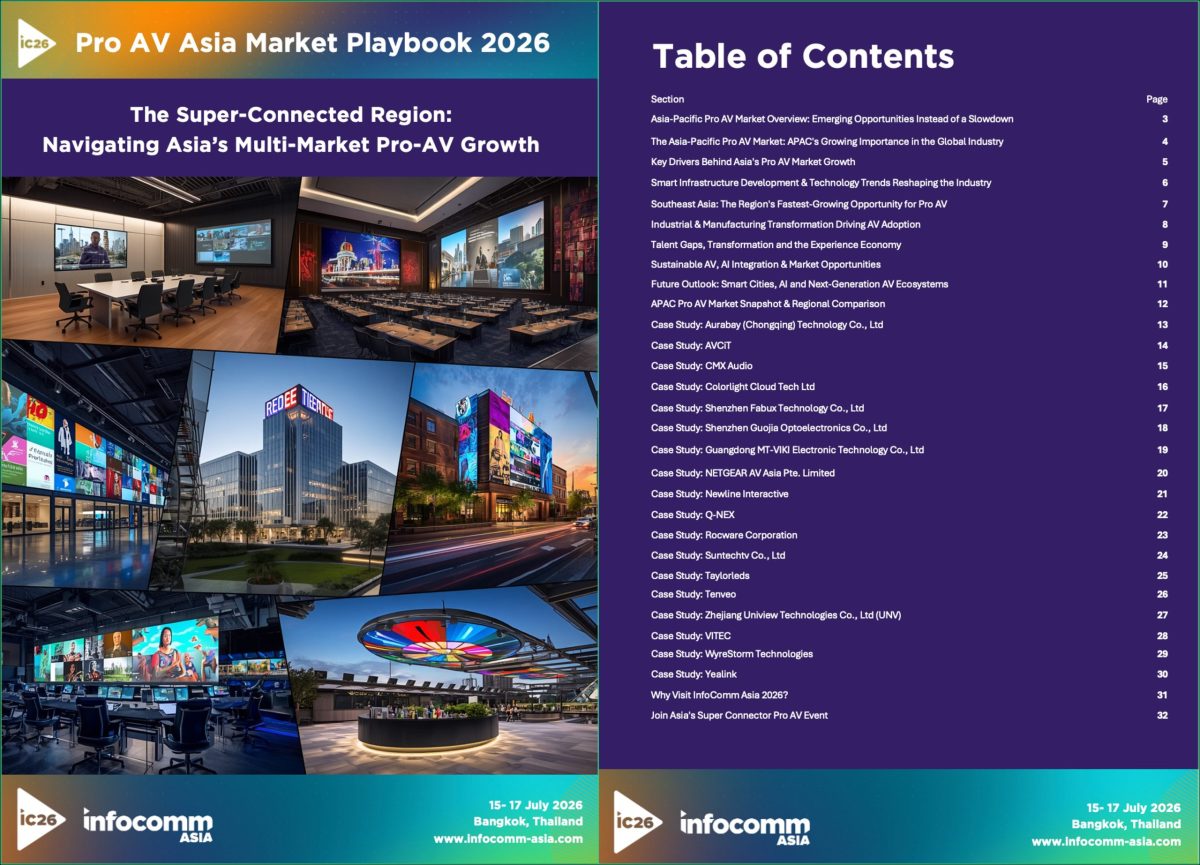Viewport: 1200px width, 865px height.
Task: Open Smart Infrastructure Development & Technology Trends entry
Action: click(x=821, y=183)
